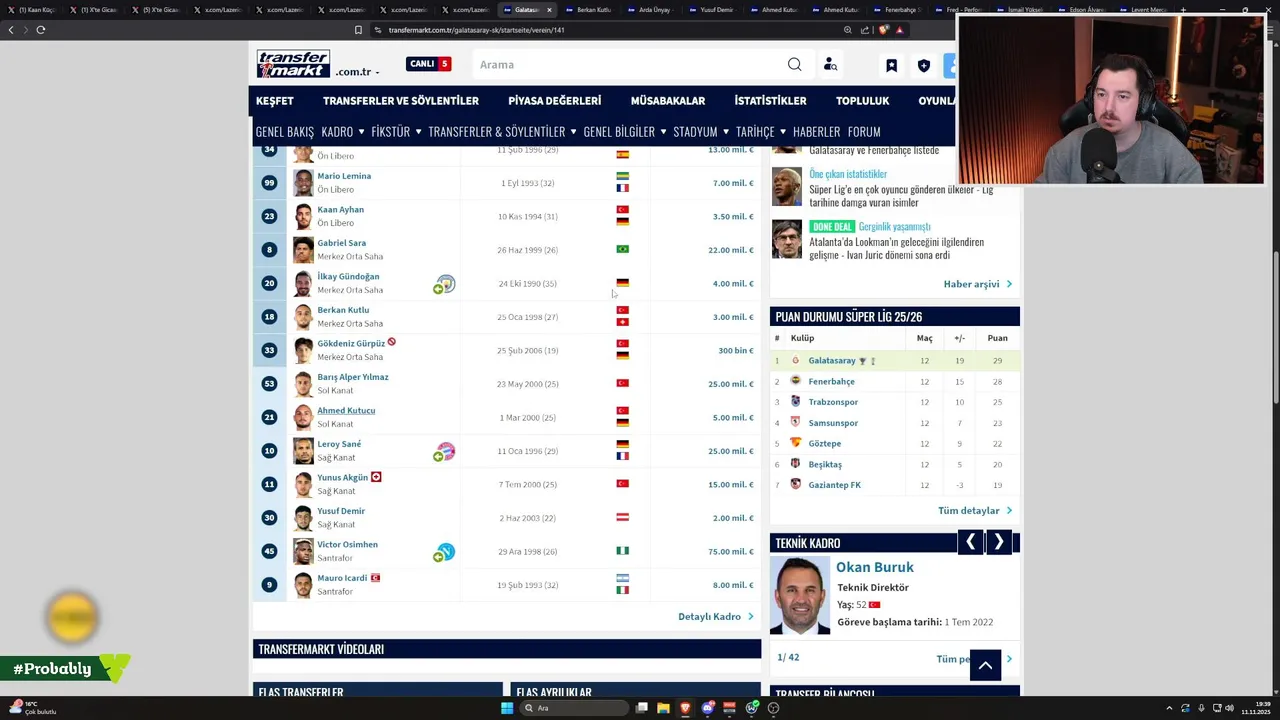The width and height of the screenshot is (1280, 720).
Task: Expand the KADRO submenu
Action: coord(342,131)
